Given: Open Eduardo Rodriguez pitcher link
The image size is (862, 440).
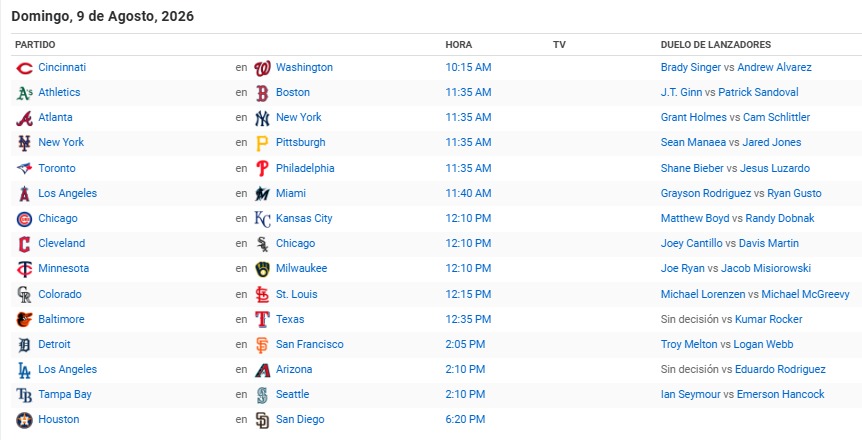Looking at the screenshot, I should (x=780, y=369).
